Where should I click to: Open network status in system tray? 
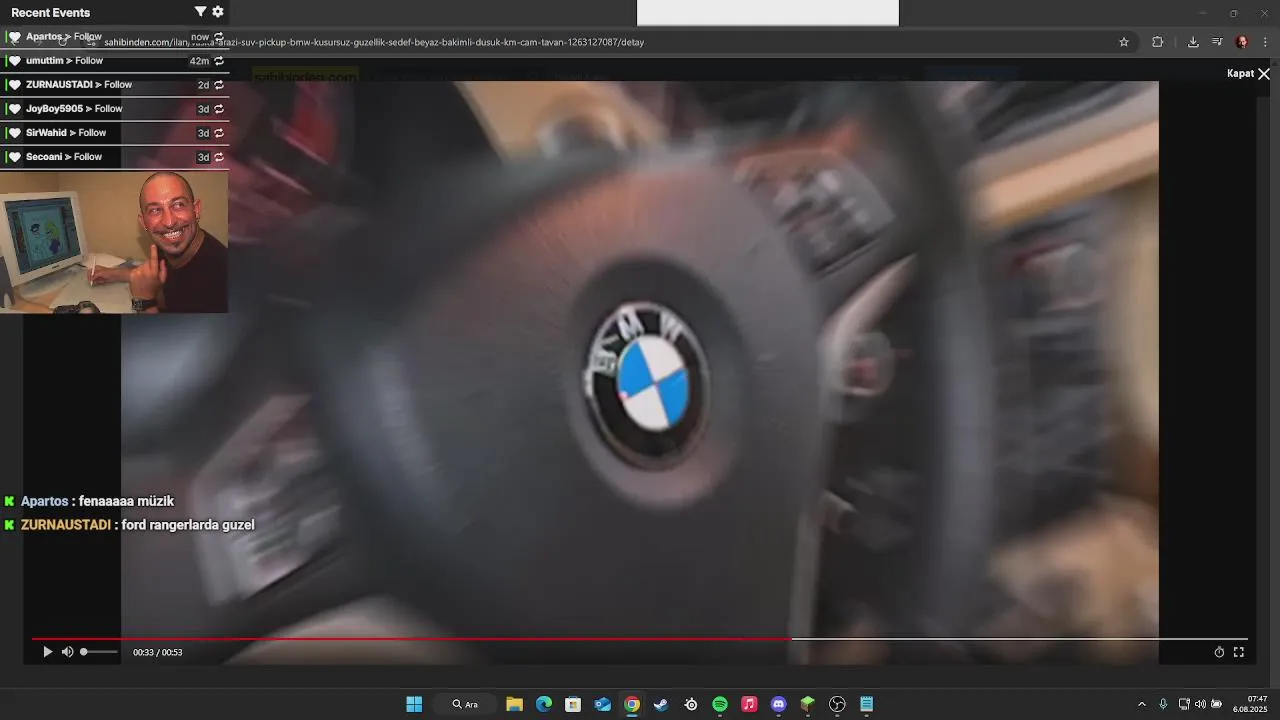1184,704
